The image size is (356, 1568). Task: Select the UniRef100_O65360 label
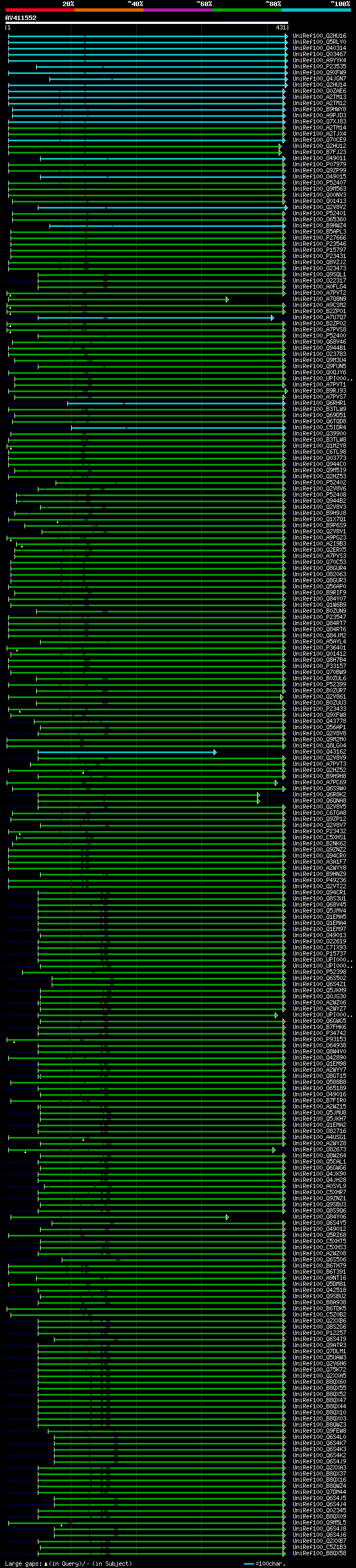[x=319, y=219]
